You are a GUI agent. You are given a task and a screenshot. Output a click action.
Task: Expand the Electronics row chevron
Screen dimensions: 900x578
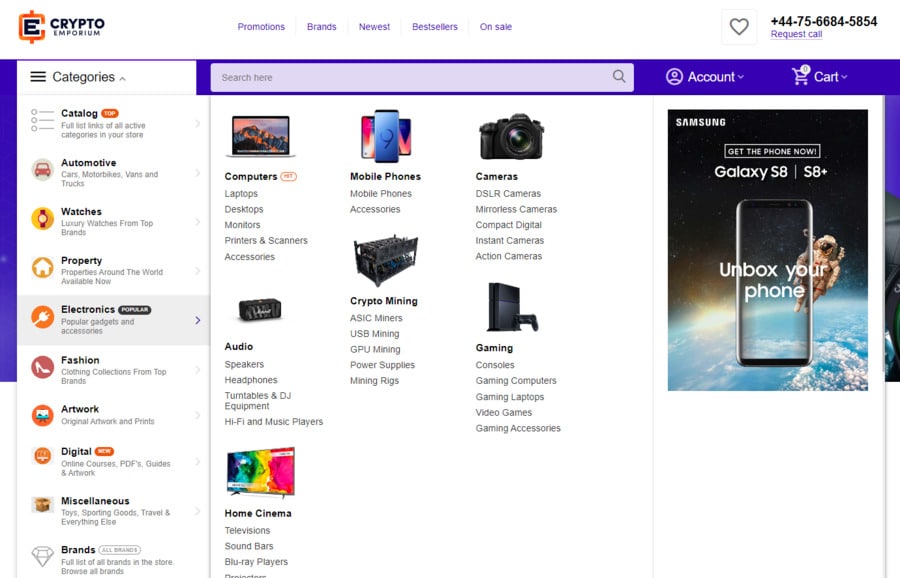[x=197, y=320]
